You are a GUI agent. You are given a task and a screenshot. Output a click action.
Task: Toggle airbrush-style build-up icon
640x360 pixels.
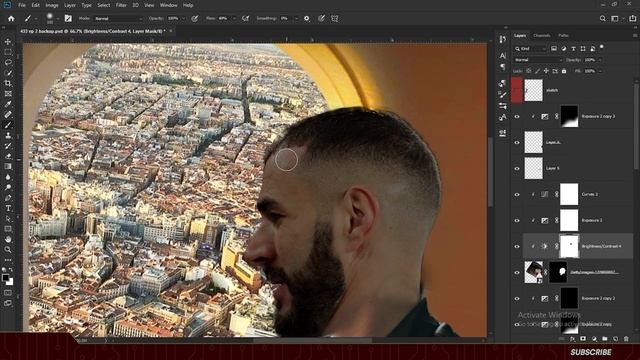coord(246,18)
